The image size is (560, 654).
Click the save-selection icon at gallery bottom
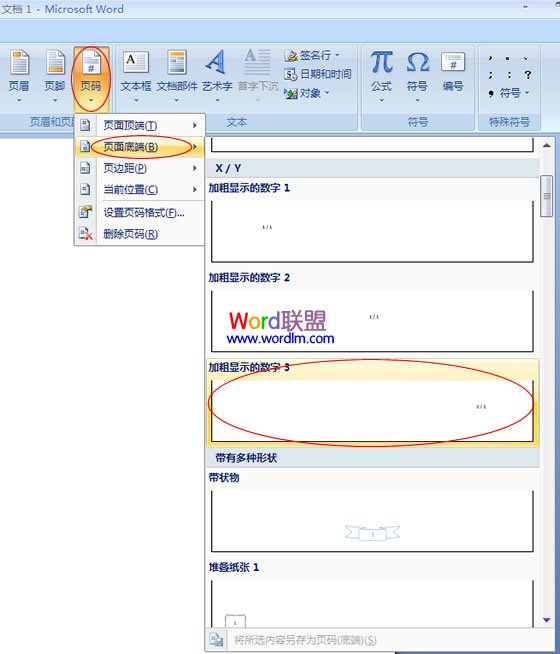point(216,639)
